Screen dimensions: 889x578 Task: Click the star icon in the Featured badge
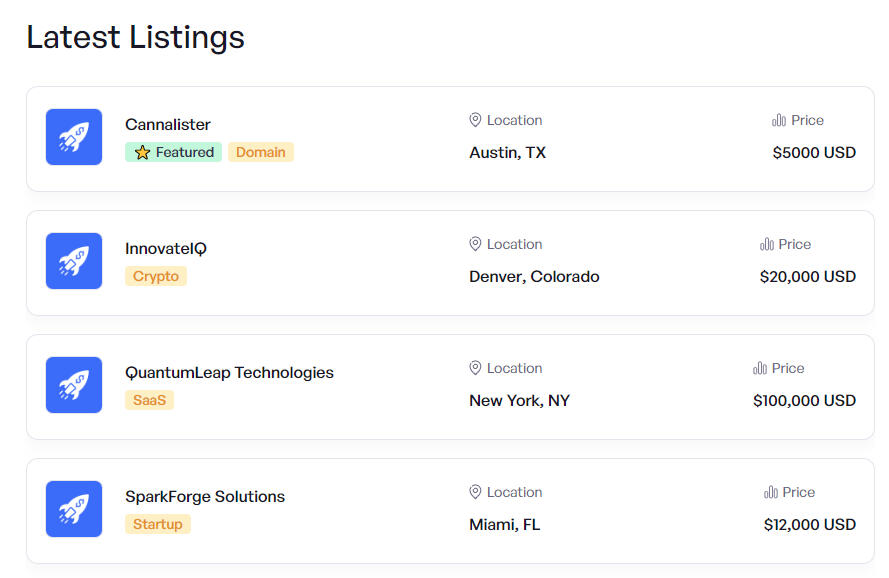pyautogui.click(x=142, y=153)
